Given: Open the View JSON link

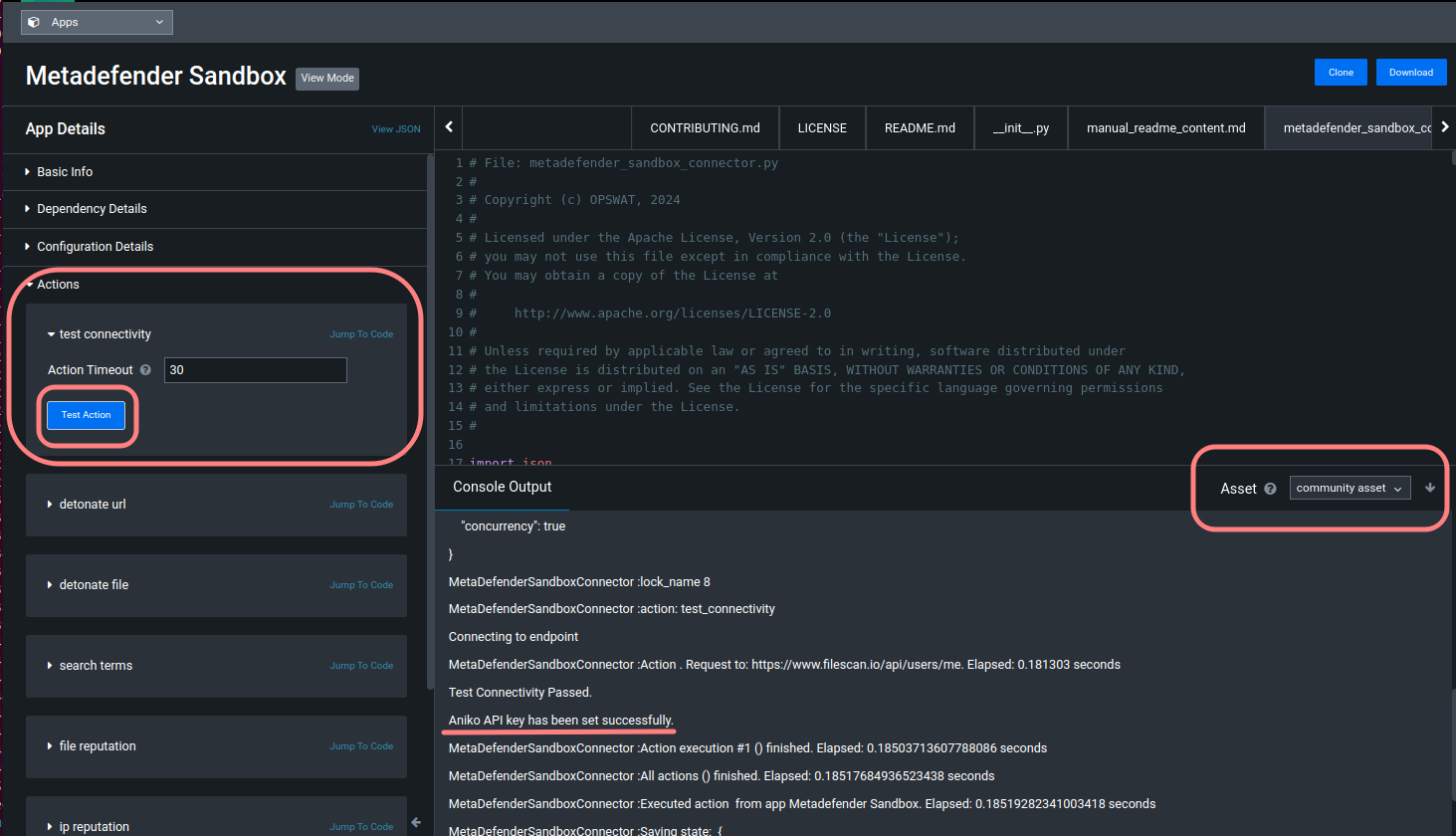Looking at the screenshot, I should [396, 129].
